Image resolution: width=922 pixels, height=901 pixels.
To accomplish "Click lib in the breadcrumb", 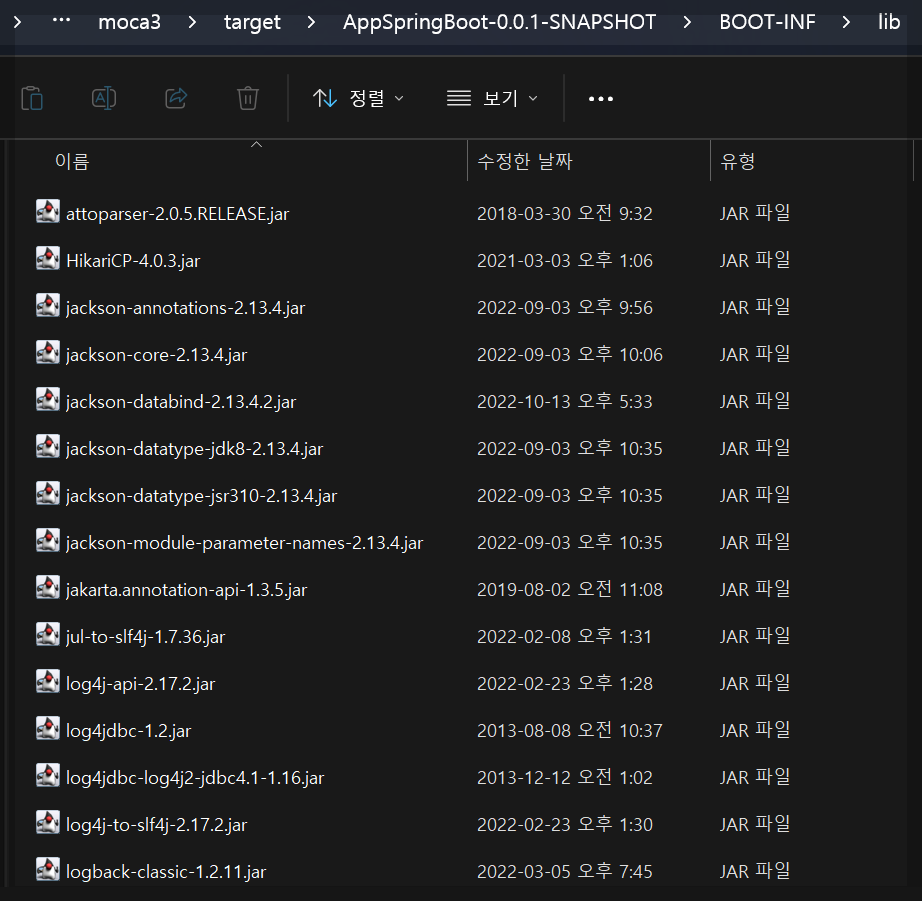I will point(889,22).
